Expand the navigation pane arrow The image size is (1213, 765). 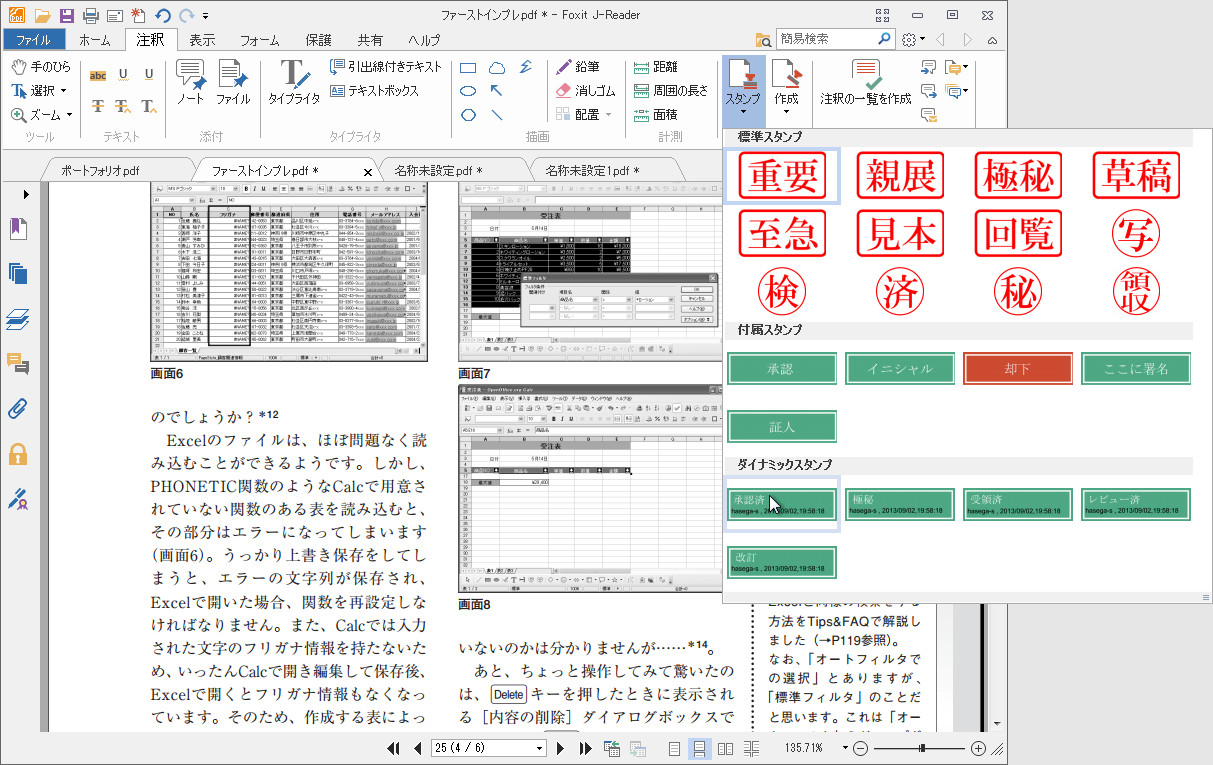(x=26, y=194)
